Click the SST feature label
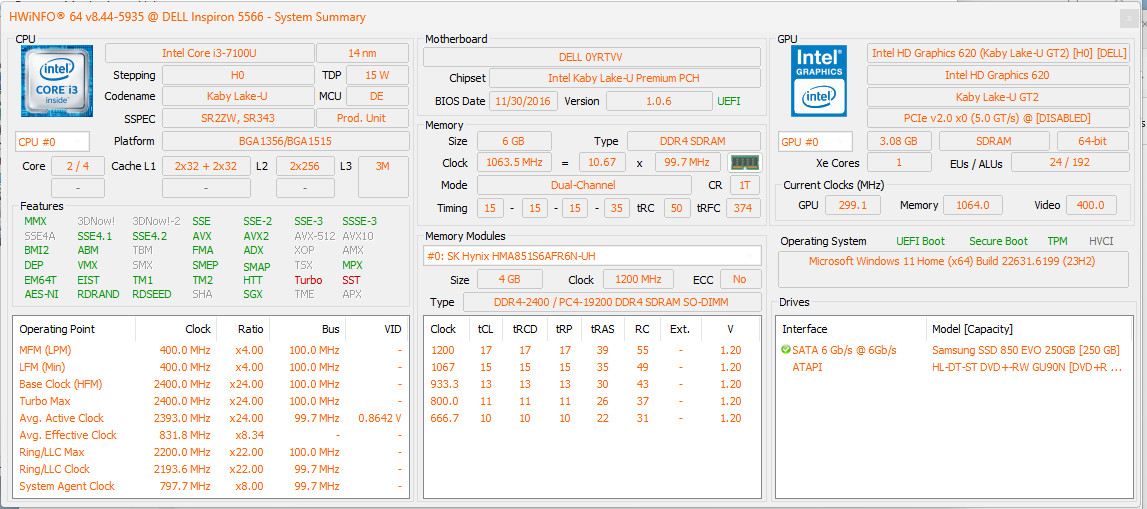The height and width of the screenshot is (509, 1147). (x=351, y=280)
